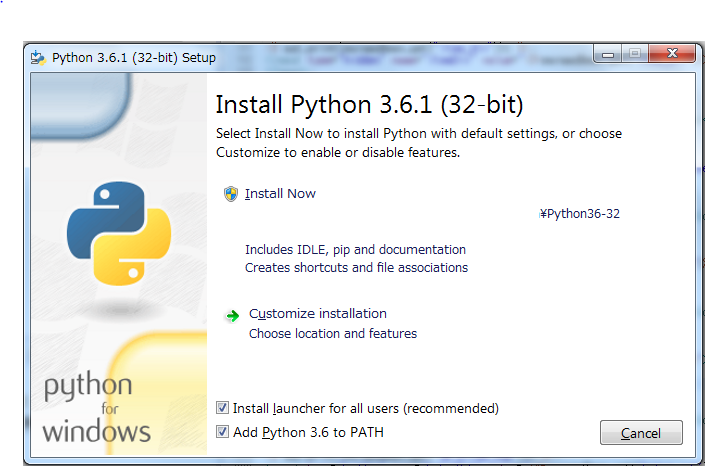The image size is (705, 466).
Task: Uncheck Install launcher for all users
Action: [x=222, y=408]
